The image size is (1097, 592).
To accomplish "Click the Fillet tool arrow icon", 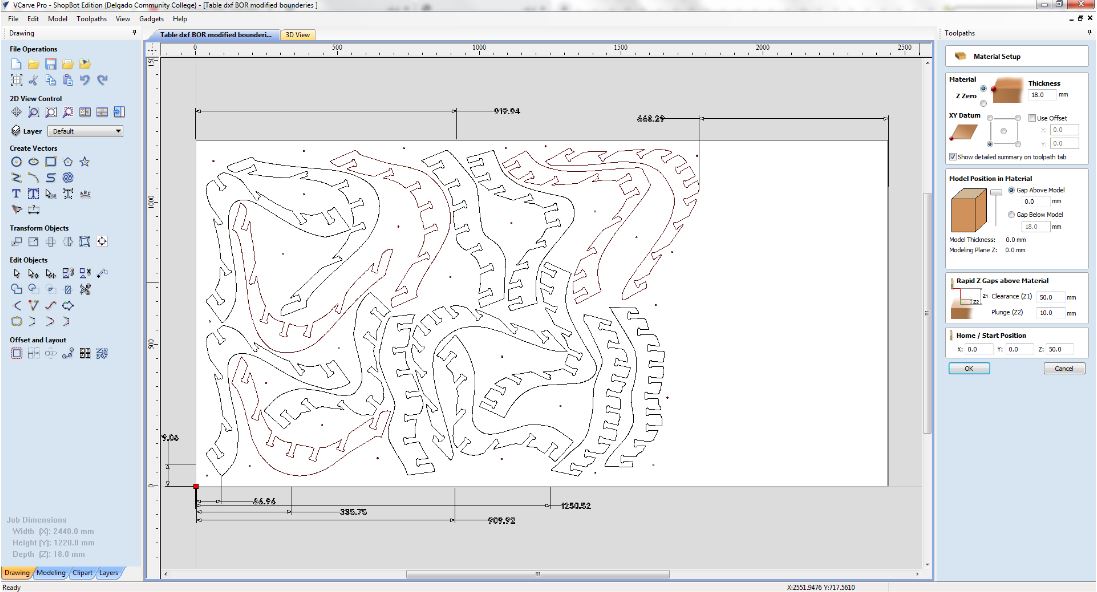I will 16,306.
